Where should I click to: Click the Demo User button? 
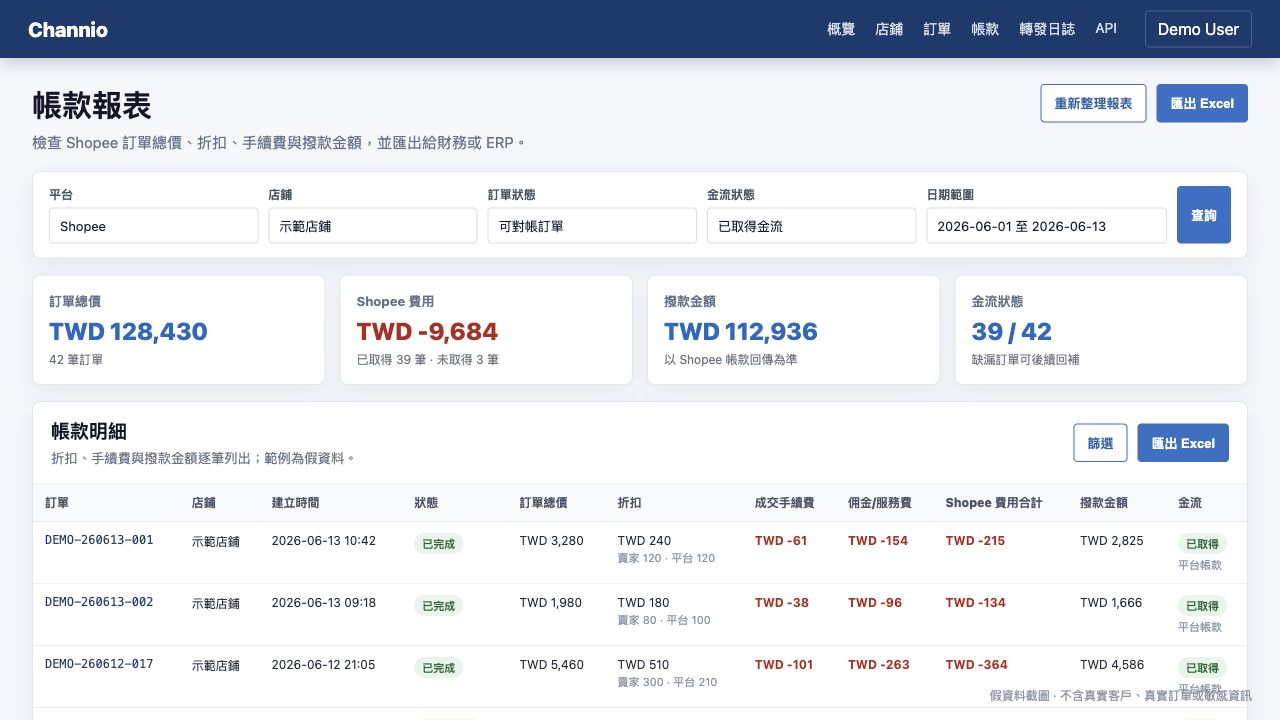point(1198,29)
